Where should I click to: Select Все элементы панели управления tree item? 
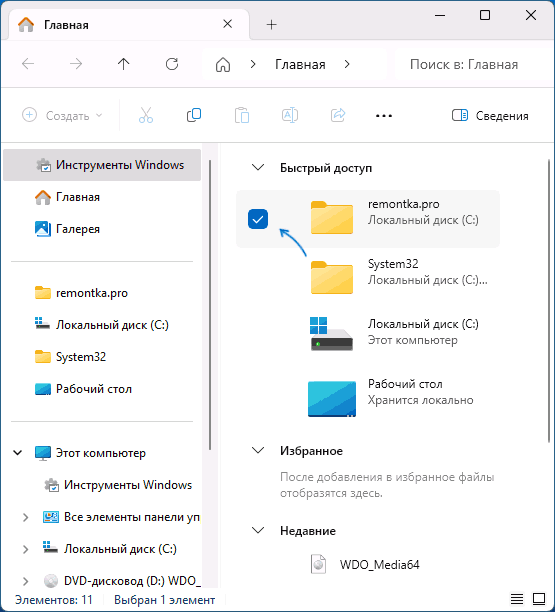point(121,517)
